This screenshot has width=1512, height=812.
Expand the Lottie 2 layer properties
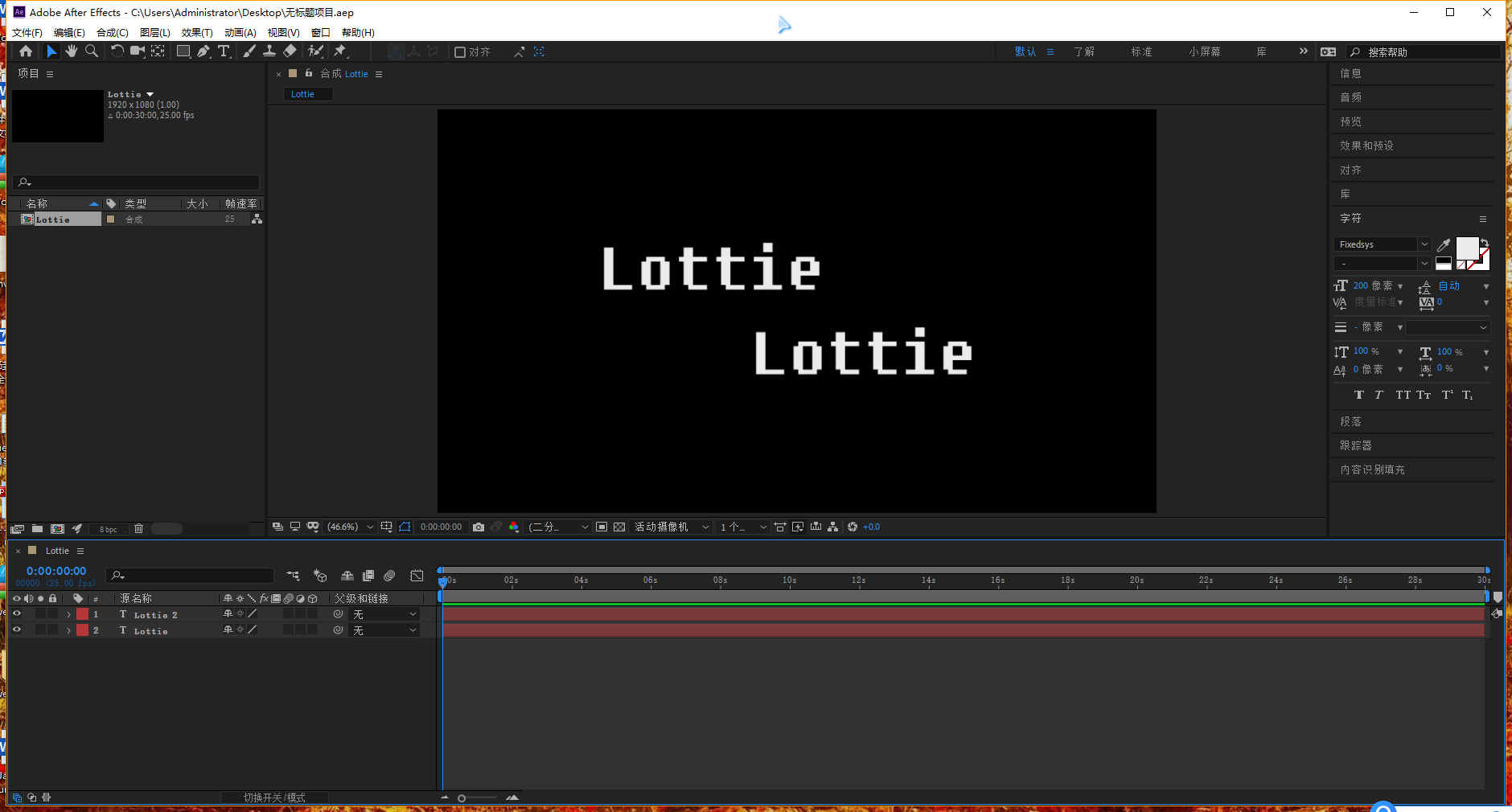(68, 615)
